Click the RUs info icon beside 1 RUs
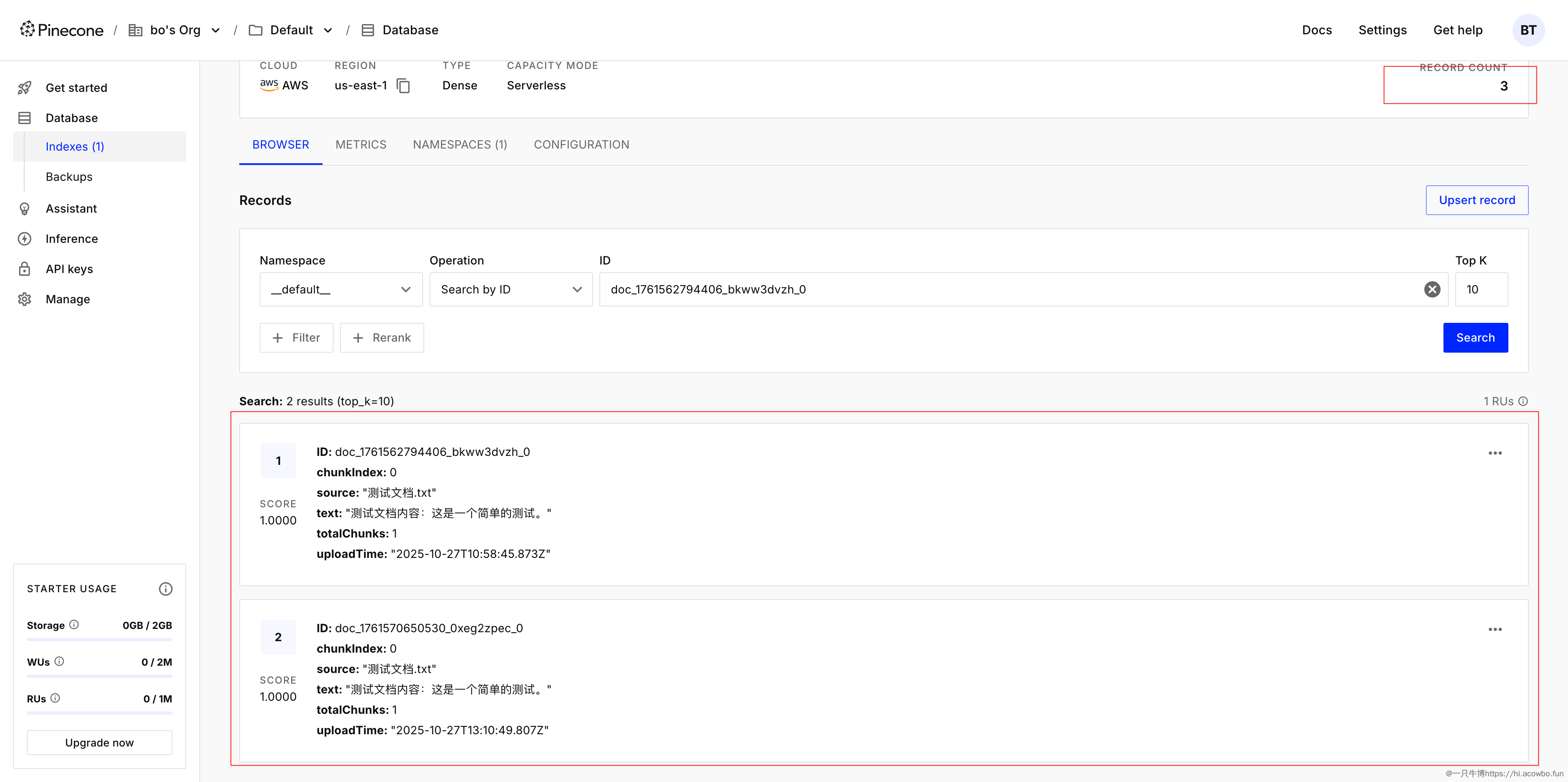The width and height of the screenshot is (1568, 782). [x=1523, y=401]
